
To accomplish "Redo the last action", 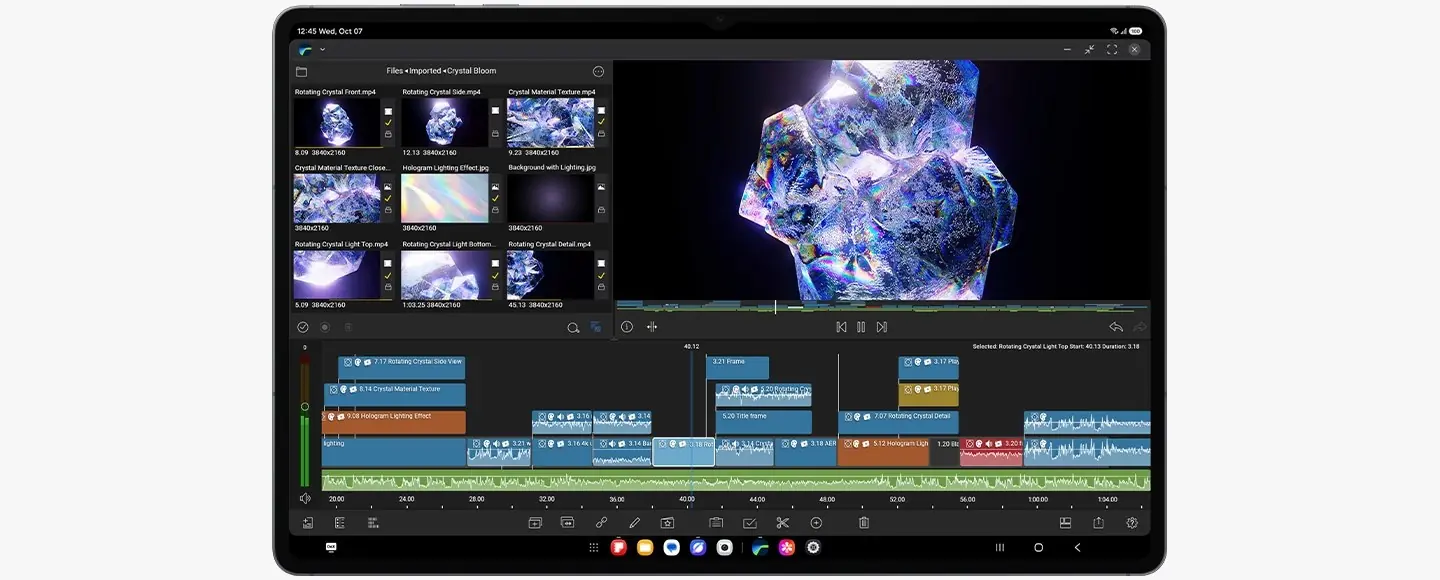I will point(1139,327).
